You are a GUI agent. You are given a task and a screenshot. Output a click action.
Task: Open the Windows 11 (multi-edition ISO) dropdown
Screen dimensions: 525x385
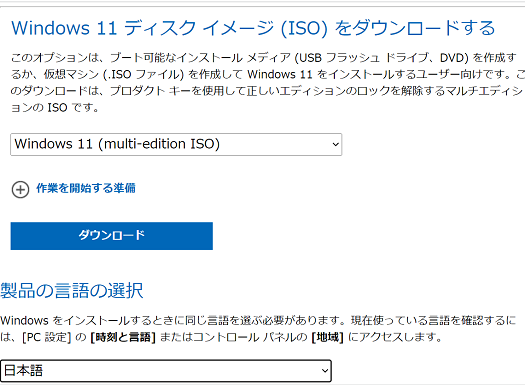(176, 144)
